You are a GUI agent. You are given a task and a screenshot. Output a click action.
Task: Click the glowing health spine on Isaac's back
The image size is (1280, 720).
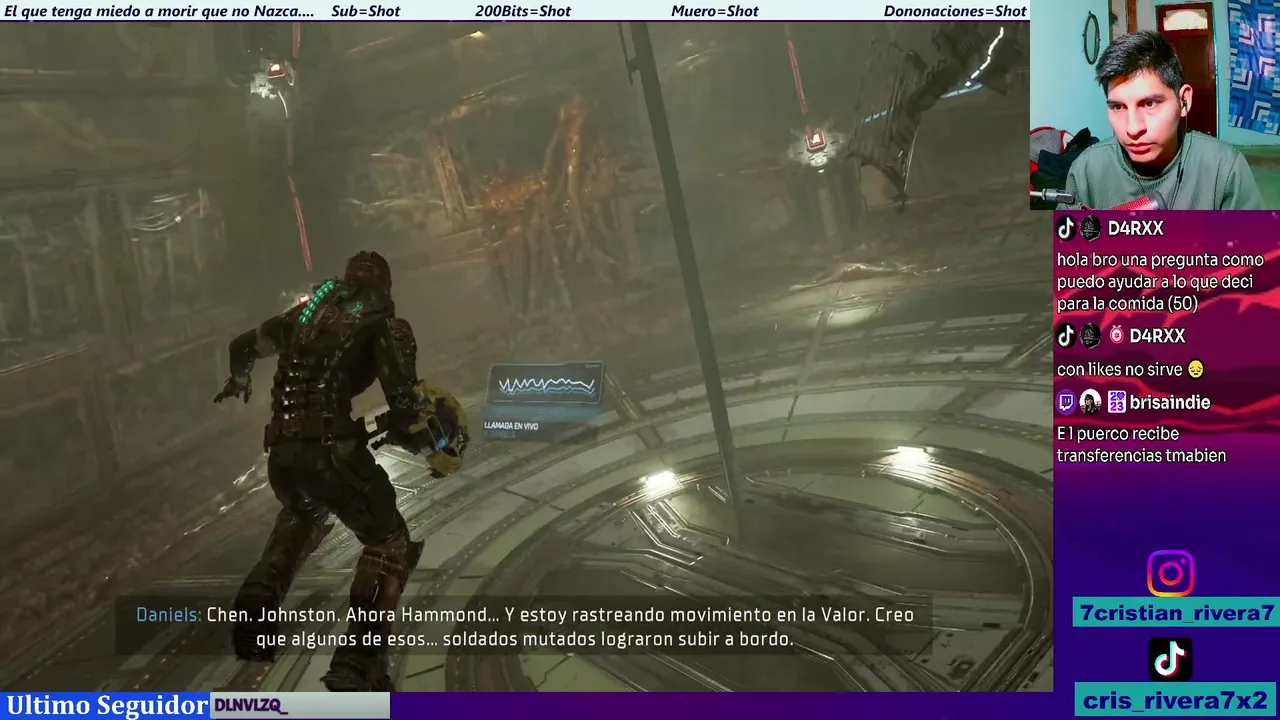click(x=318, y=300)
